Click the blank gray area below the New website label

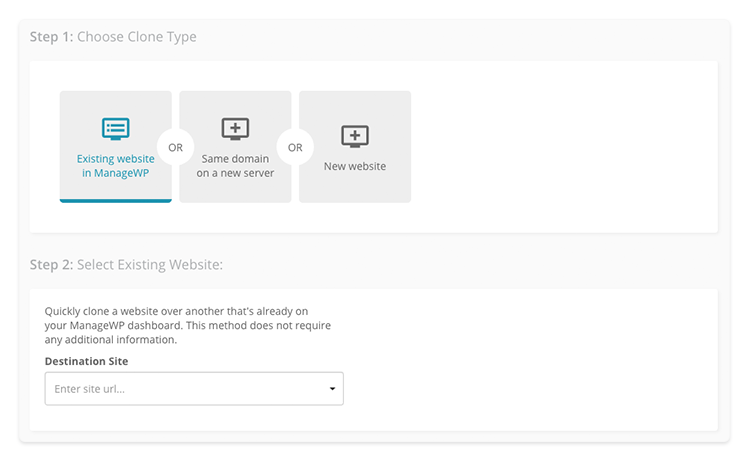pyautogui.click(x=354, y=187)
